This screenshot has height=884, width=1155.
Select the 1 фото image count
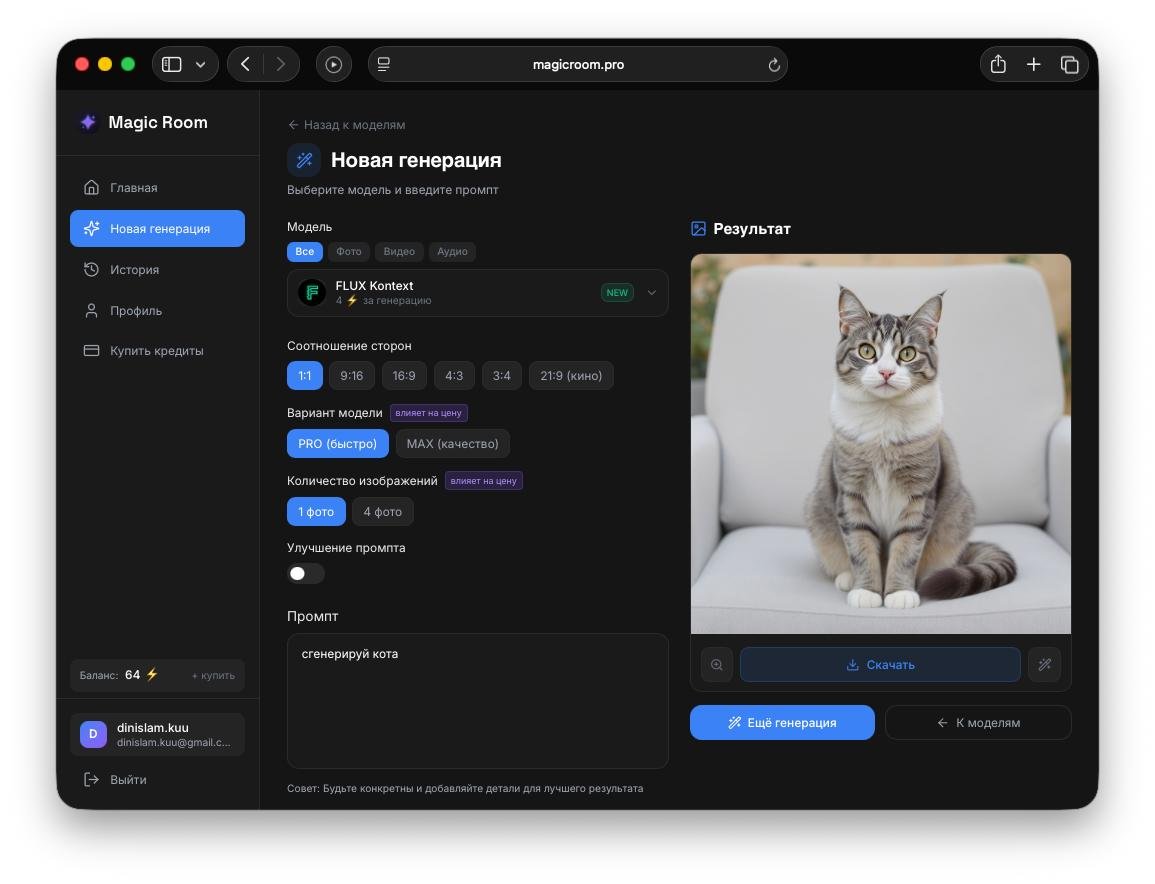pos(316,511)
